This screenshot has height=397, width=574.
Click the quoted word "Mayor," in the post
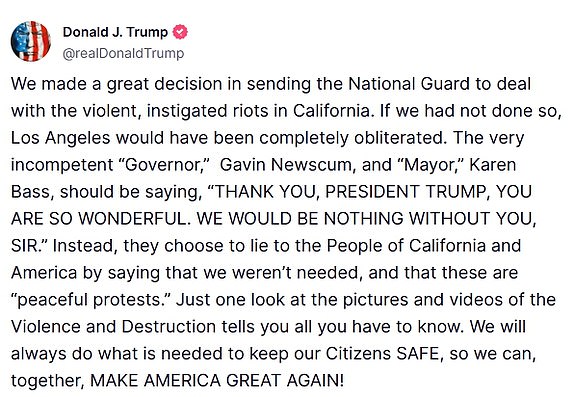coord(431,165)
